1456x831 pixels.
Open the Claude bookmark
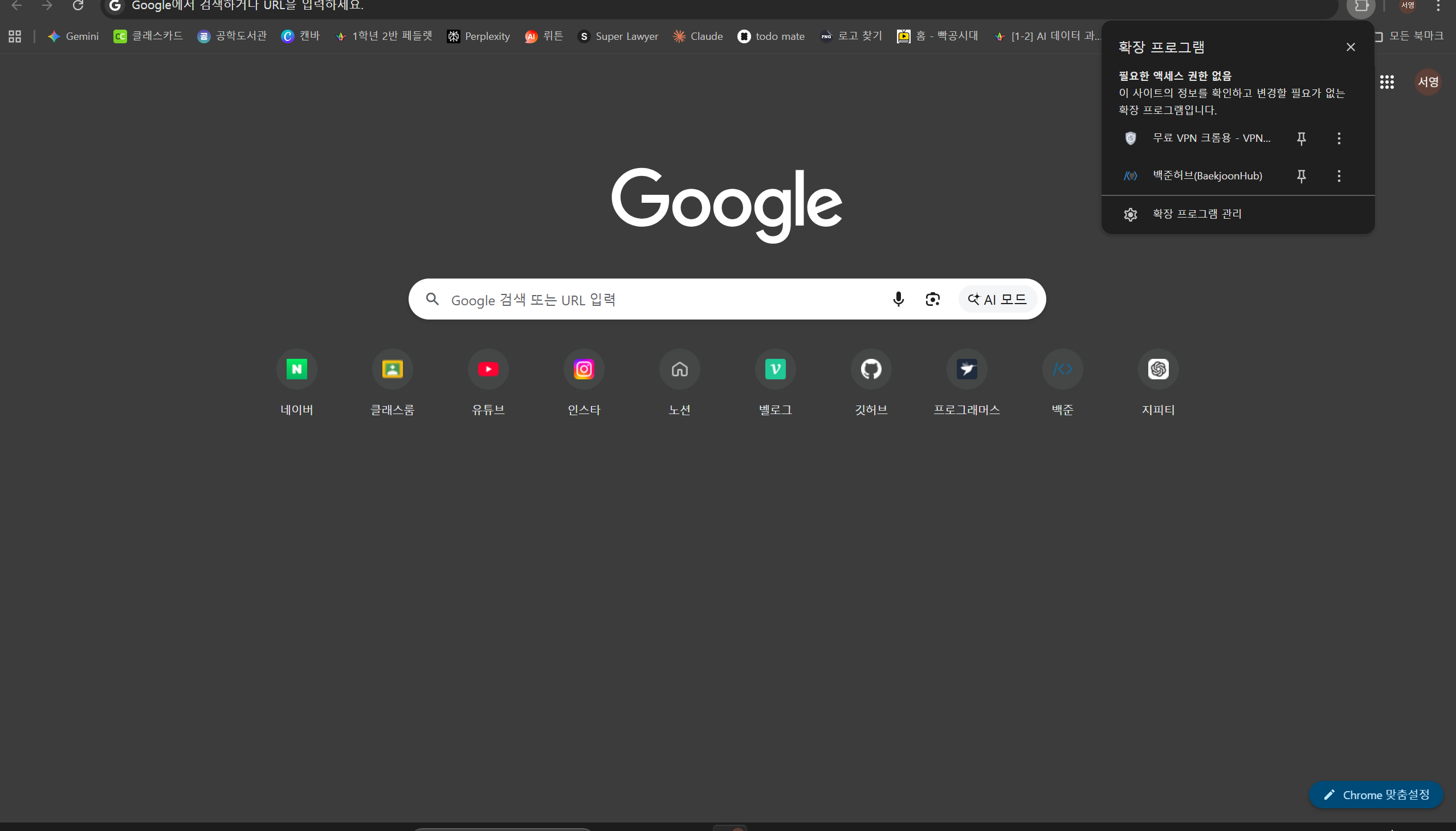[698, 36]
